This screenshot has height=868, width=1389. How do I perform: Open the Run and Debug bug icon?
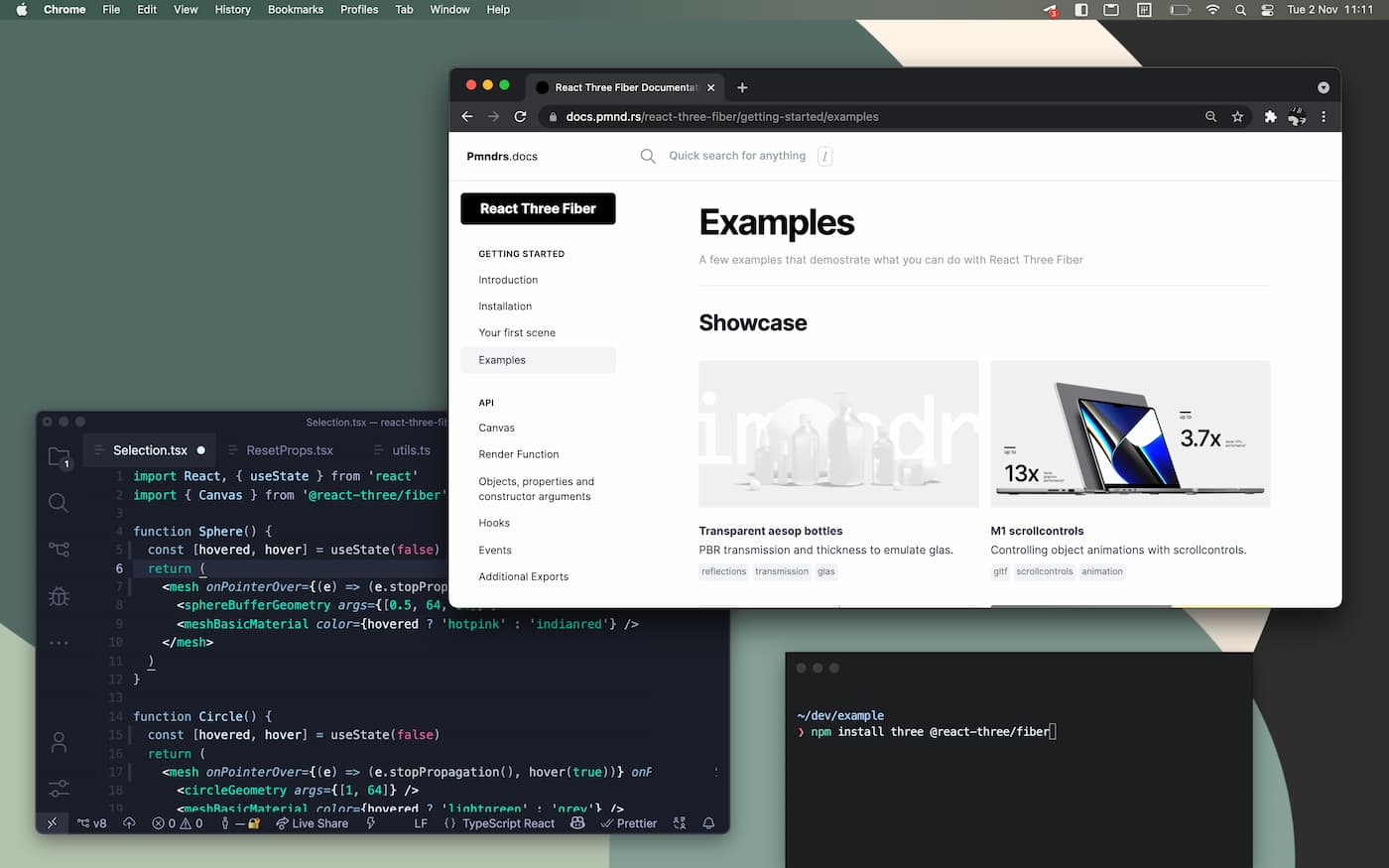[59, 596]
